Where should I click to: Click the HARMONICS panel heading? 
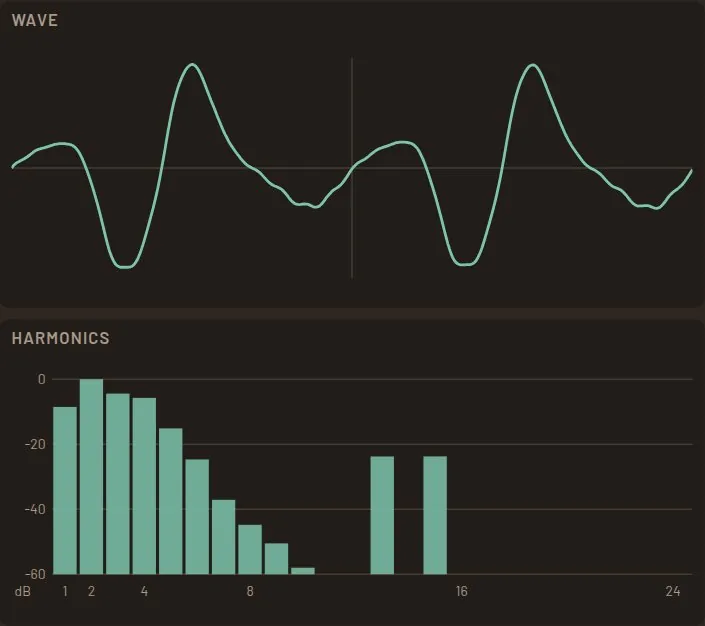pos(60,338)
